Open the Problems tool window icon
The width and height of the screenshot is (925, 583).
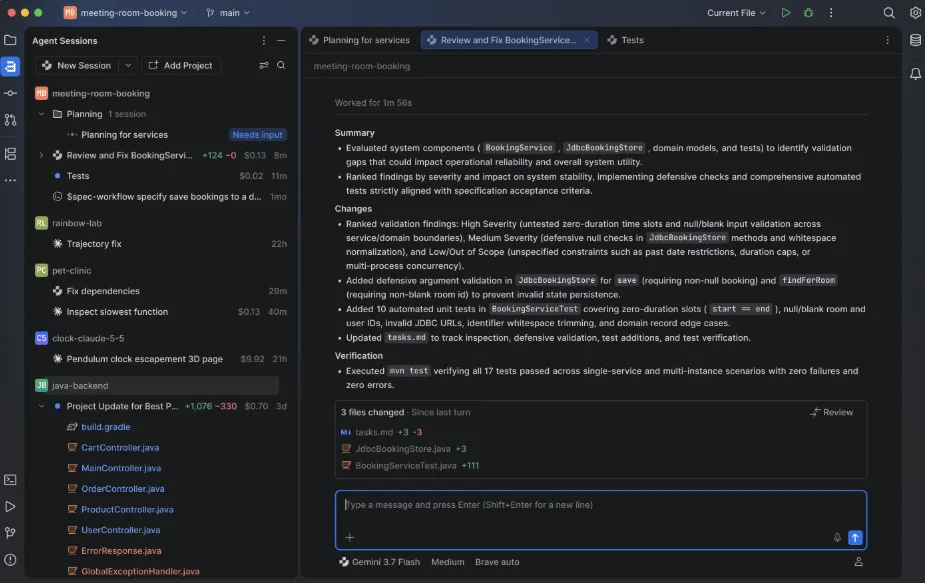(10, 559)
